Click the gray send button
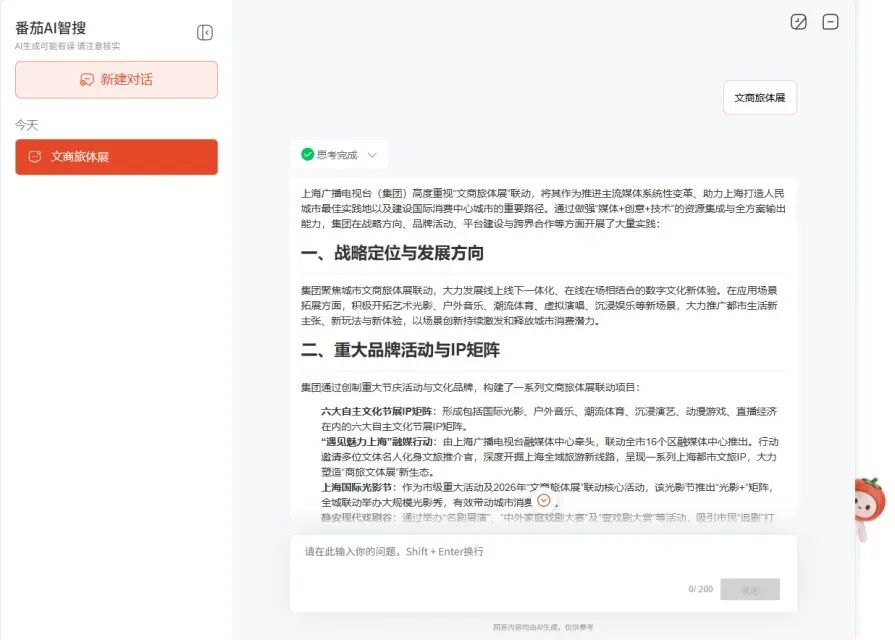This screenshot has height=640, width=895. [750, 589]
